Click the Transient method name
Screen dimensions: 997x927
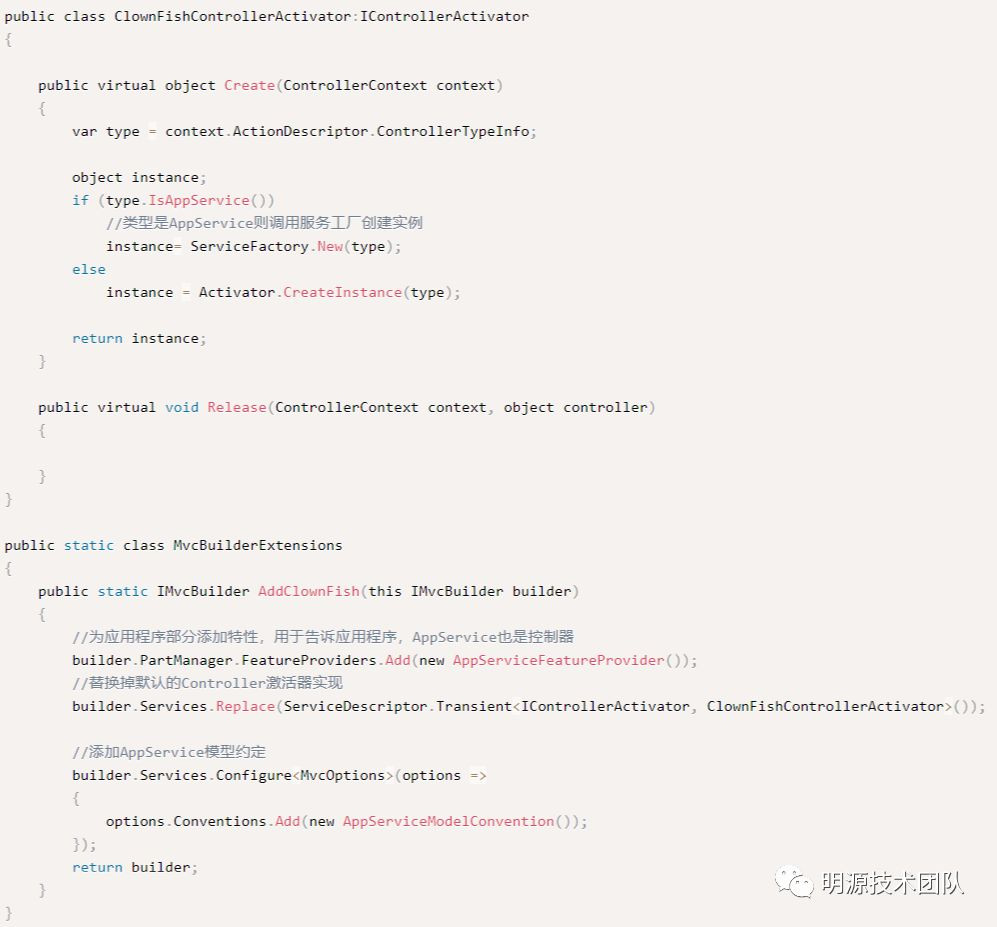pos(474,706)
